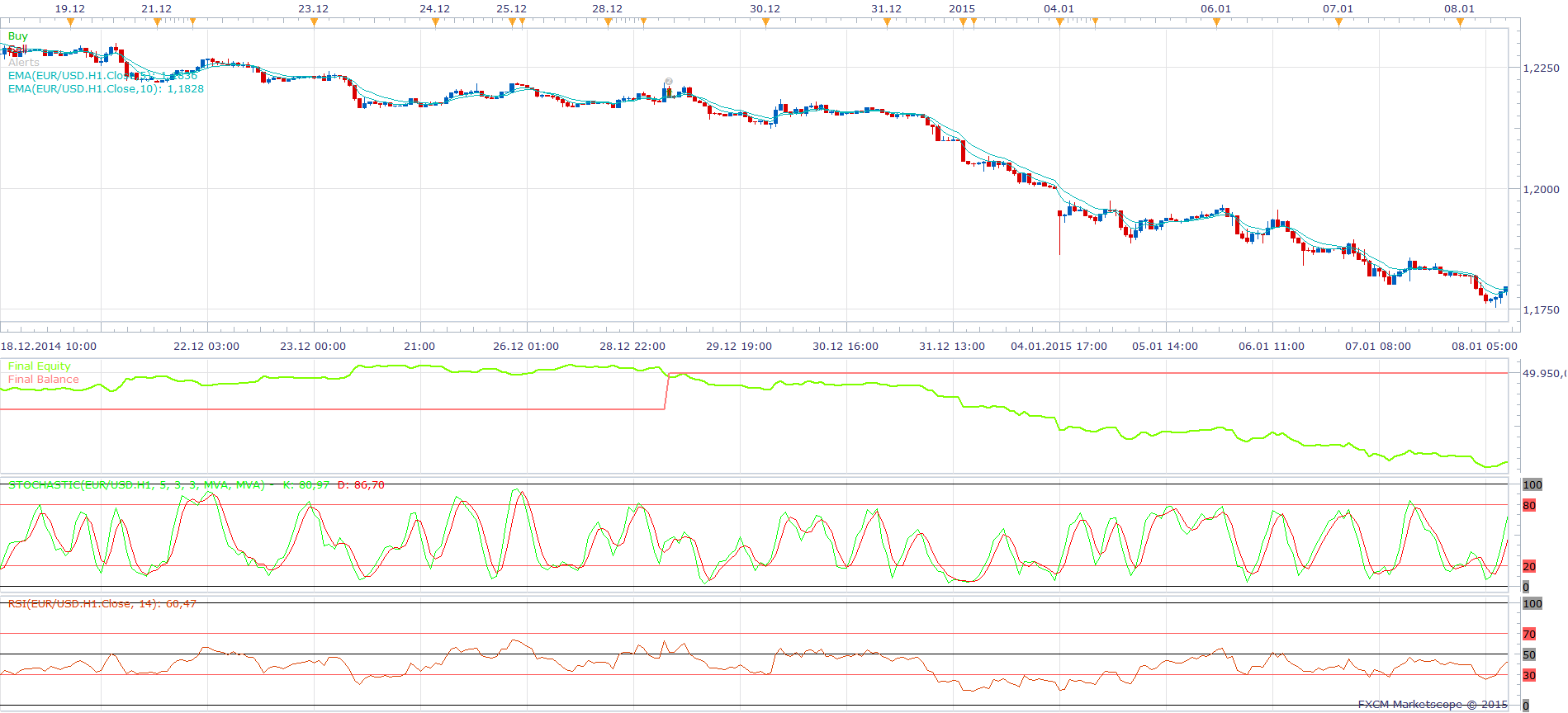Click the 22.12 03:00 time axis label
Image resolution: width=1568 pixels, height=713 pixels.
[206, 347]
